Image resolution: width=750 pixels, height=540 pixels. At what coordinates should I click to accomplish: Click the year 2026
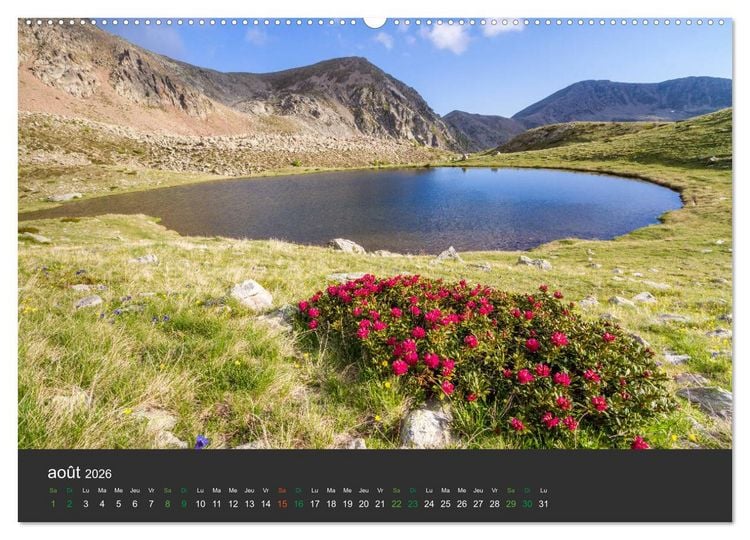pos(98,474)
